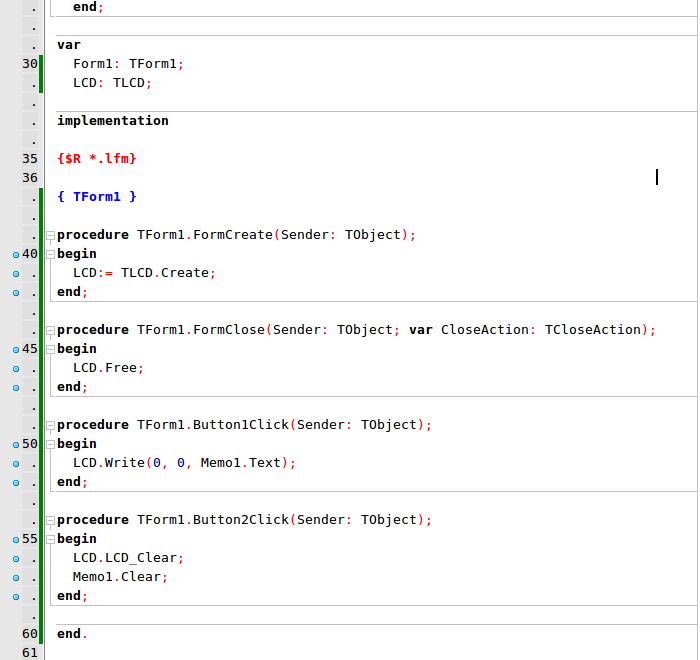Click gutter dot on the Memo1.Clear line
The image size is (700, 660).
tap(16, 578)
